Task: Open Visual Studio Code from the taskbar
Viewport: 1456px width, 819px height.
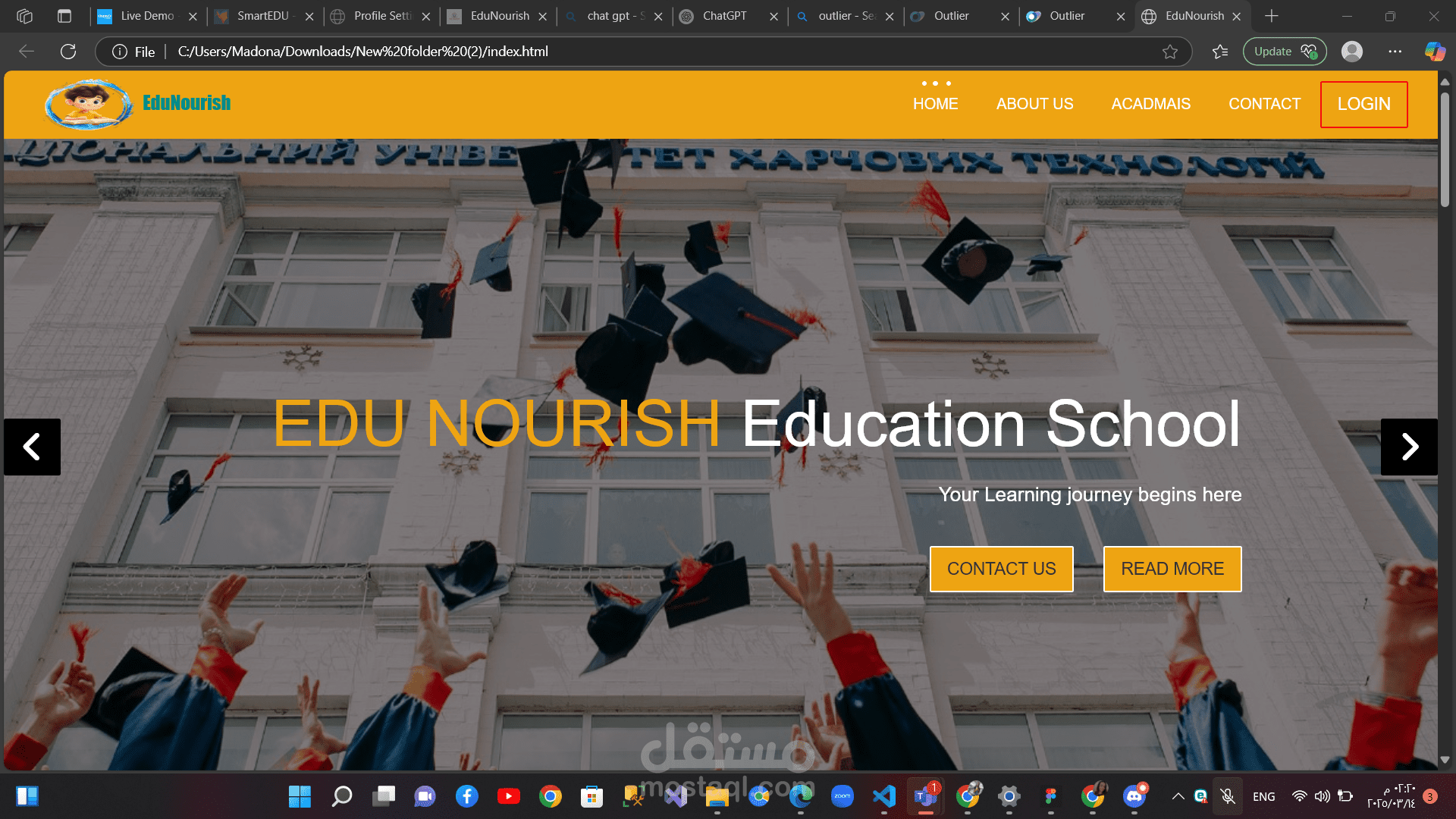Action: tap(884, 796)
